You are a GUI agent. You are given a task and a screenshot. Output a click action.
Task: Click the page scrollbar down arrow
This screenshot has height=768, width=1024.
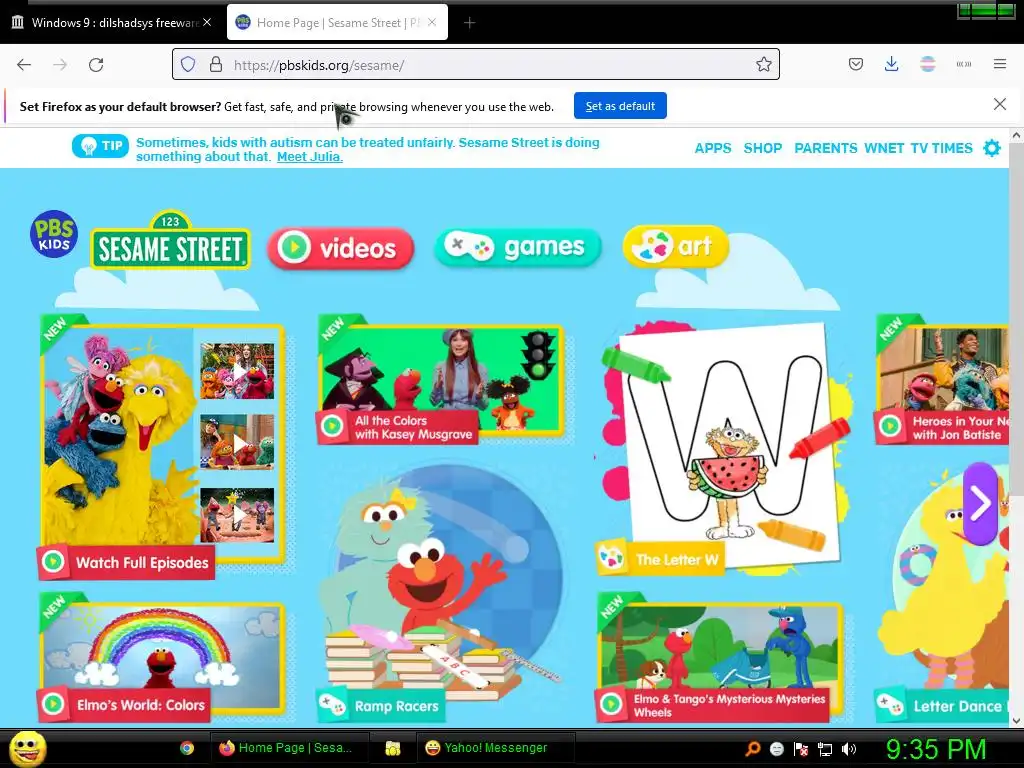coord(1016,720)
